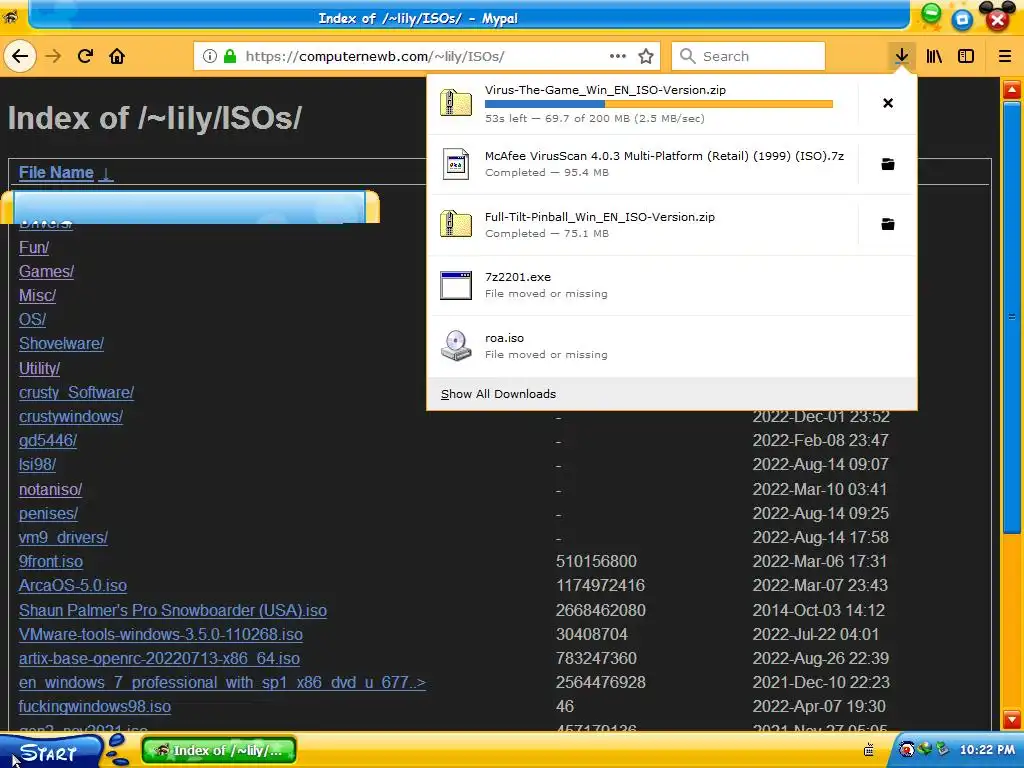
Task: Click the forward navigation arrow
Action: [53, 56]
